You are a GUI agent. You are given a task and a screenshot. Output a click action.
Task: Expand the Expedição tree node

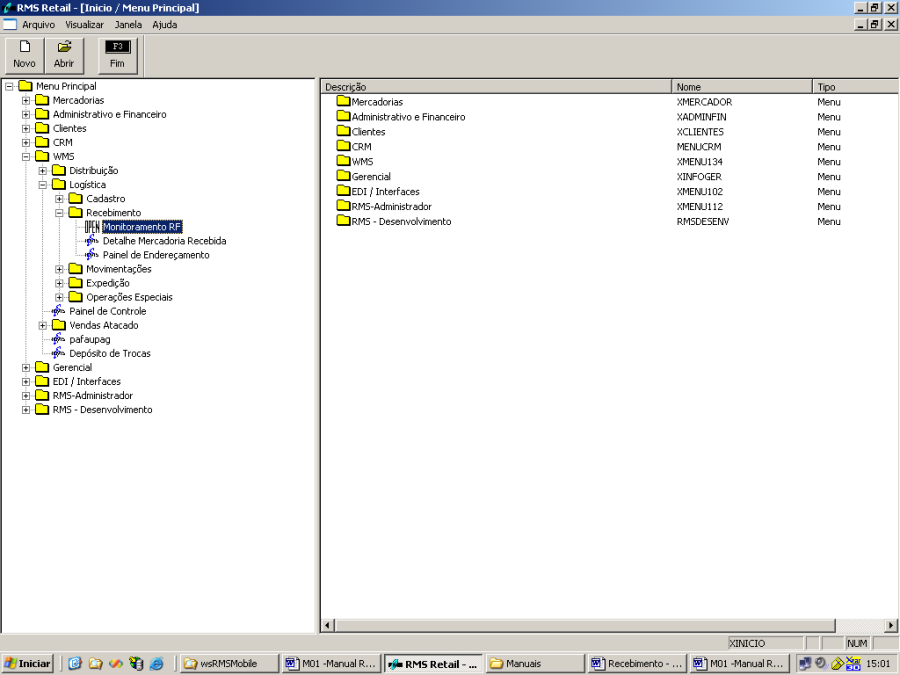tap(59, 283)
